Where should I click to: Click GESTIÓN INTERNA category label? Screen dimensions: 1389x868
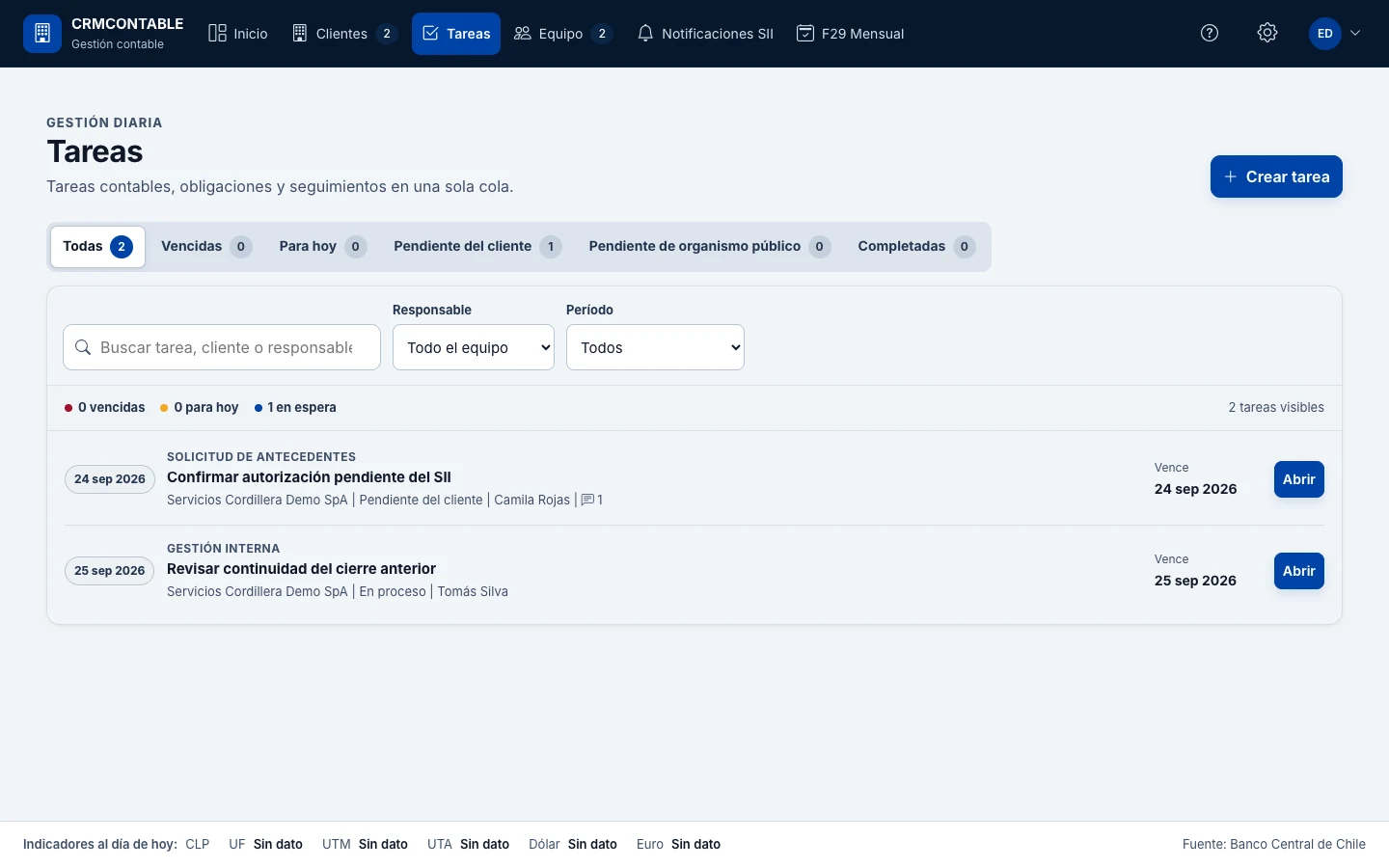tap(223, 549)
